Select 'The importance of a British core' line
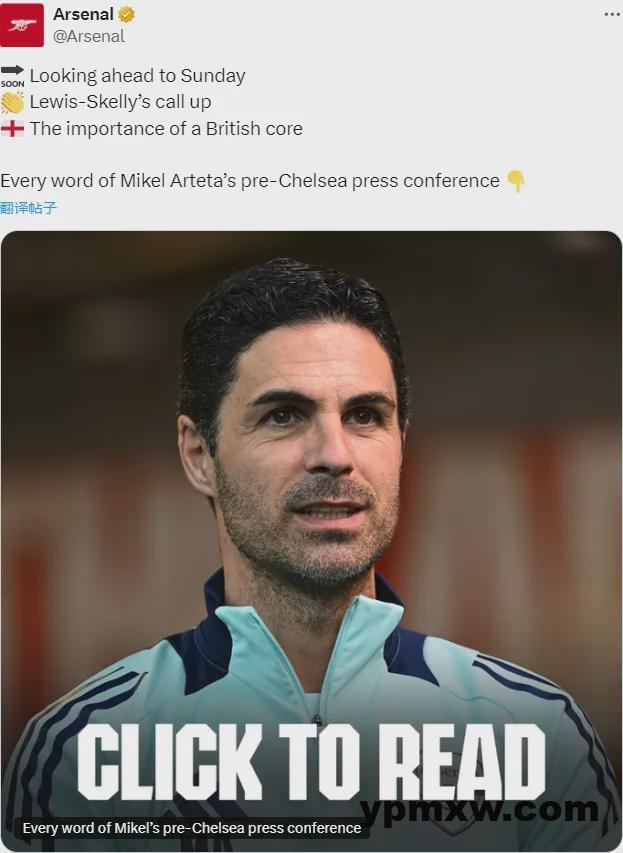Viewport: 623px width, 853px height. (166, 128)
